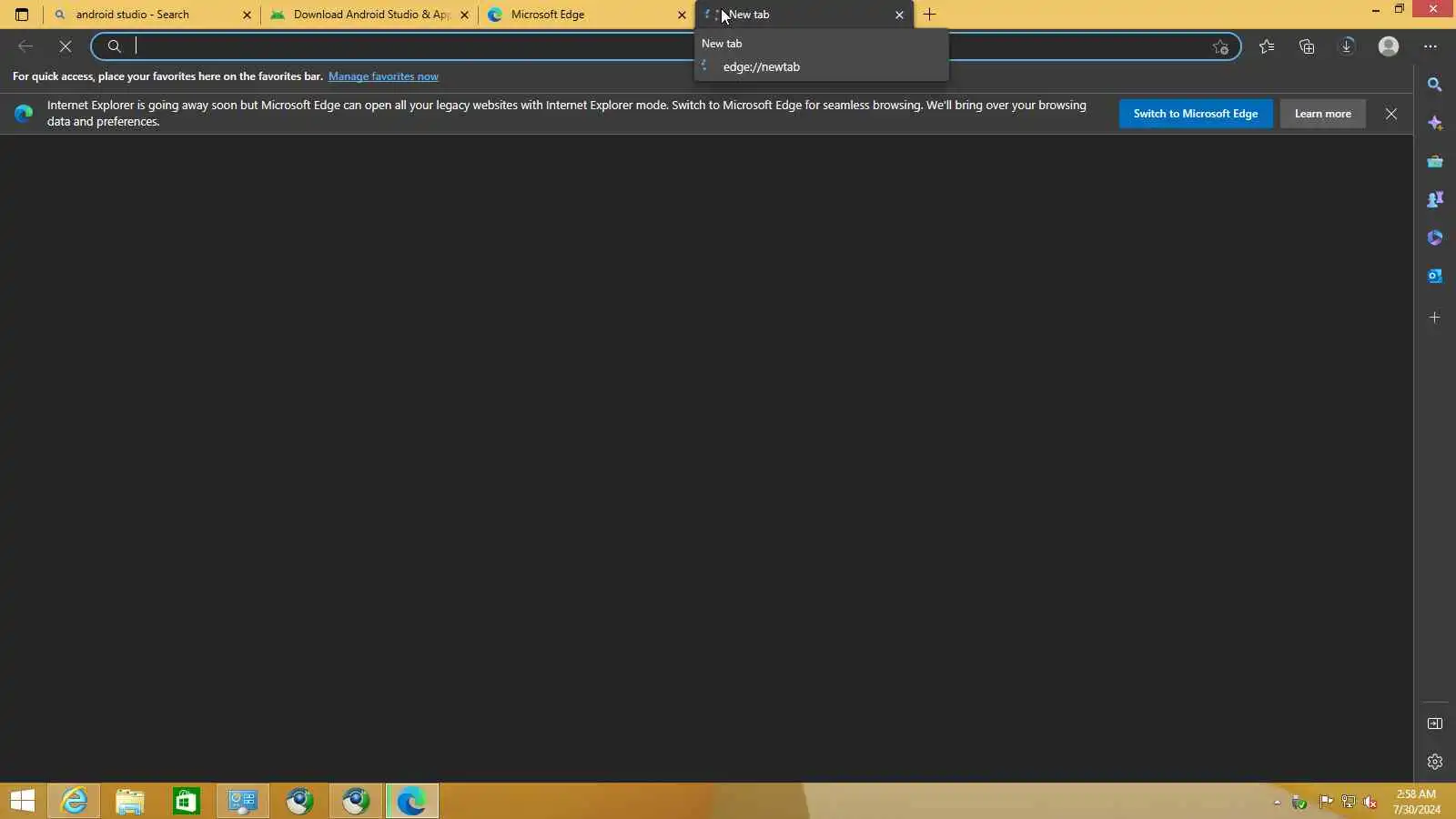
Task: Add a site to sidebar plus
Action: click(x=1435, y=318)
